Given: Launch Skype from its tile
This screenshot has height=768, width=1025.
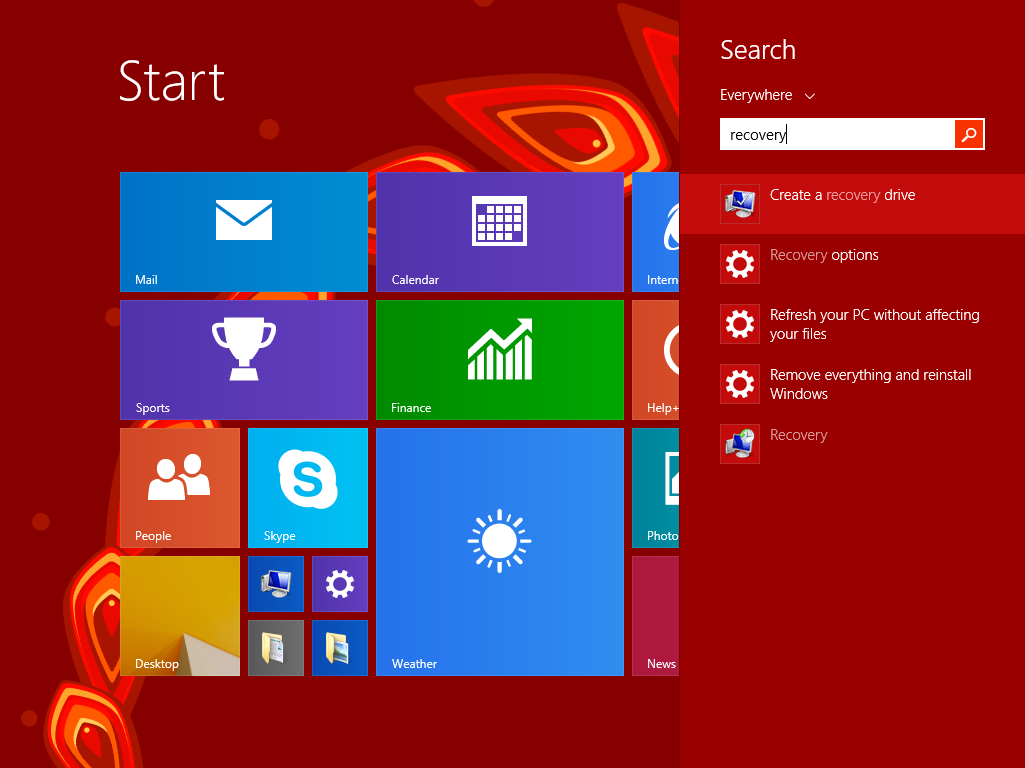Looking at the screenshot, I should point(307,488).
